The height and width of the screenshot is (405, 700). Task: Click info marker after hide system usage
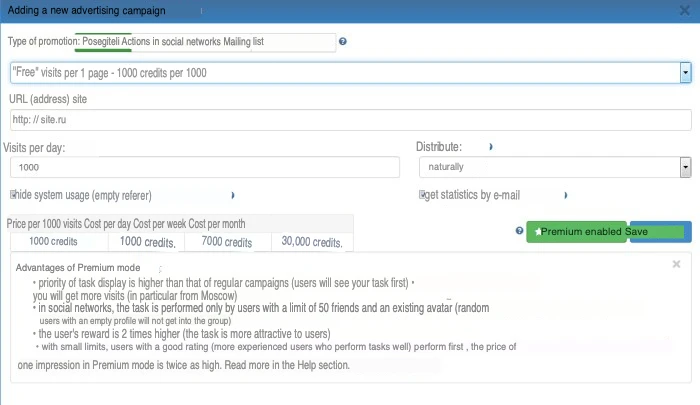[233, 195]
